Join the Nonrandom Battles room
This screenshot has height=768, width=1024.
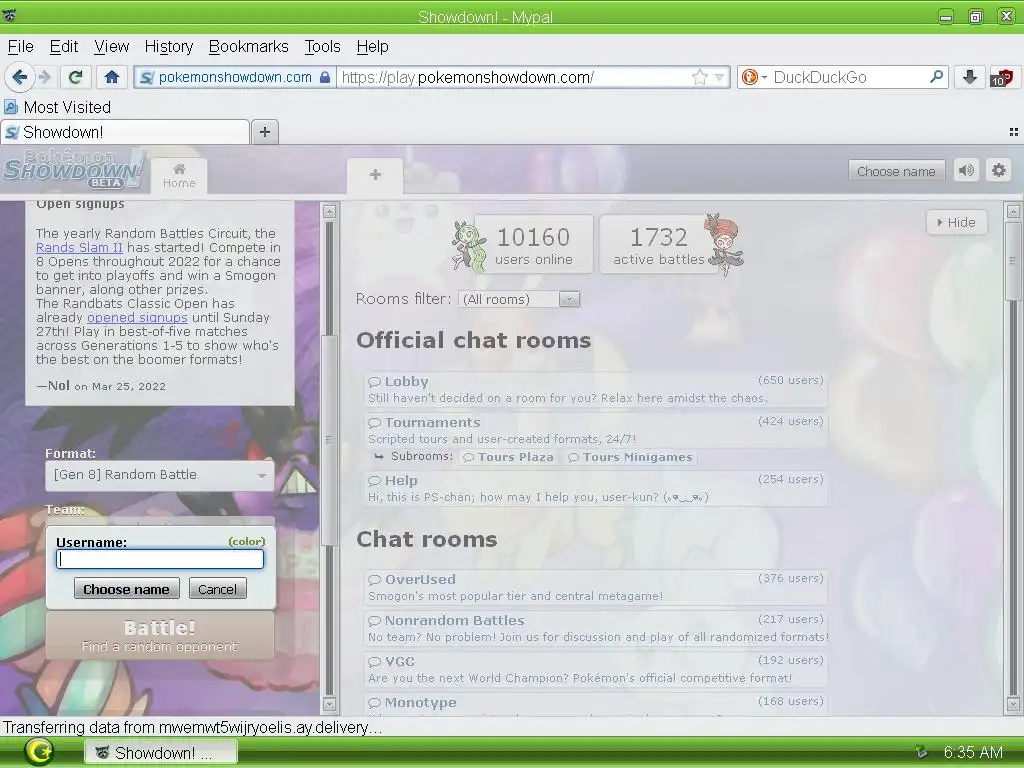(x=595, y=628)
